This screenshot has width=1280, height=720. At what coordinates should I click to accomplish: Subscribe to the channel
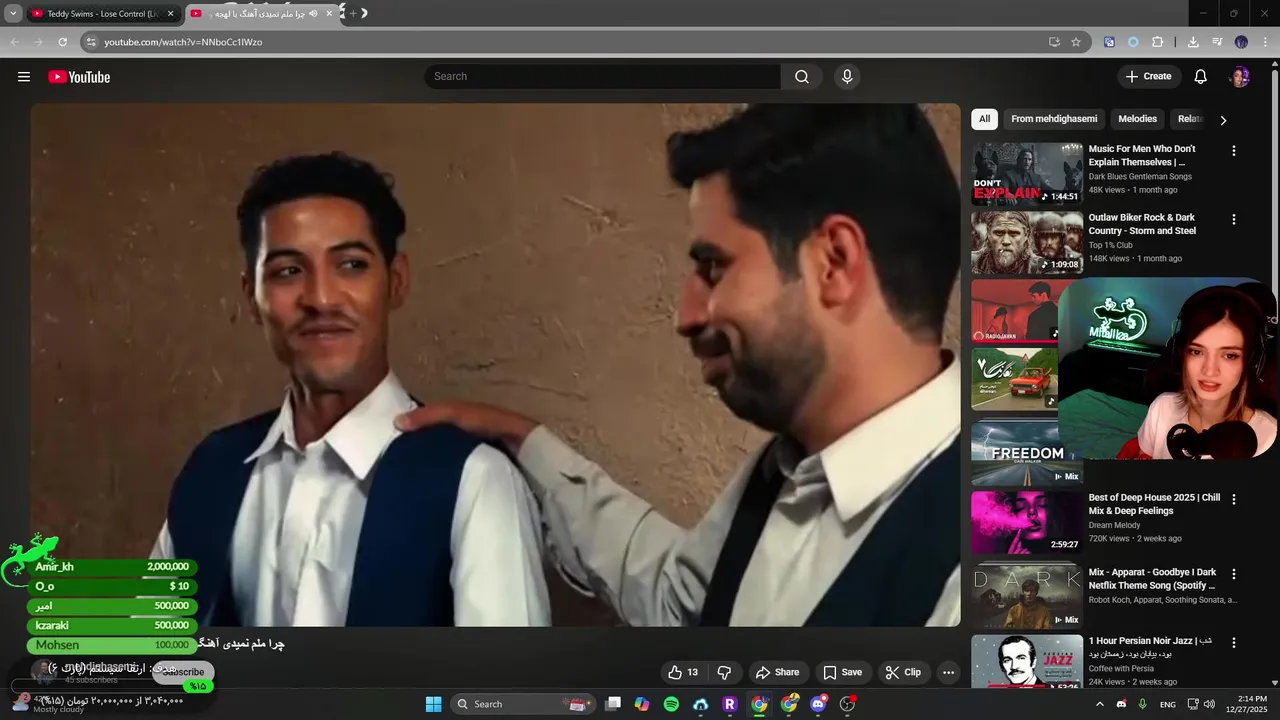pyautogui.click(x=183, y=672)
